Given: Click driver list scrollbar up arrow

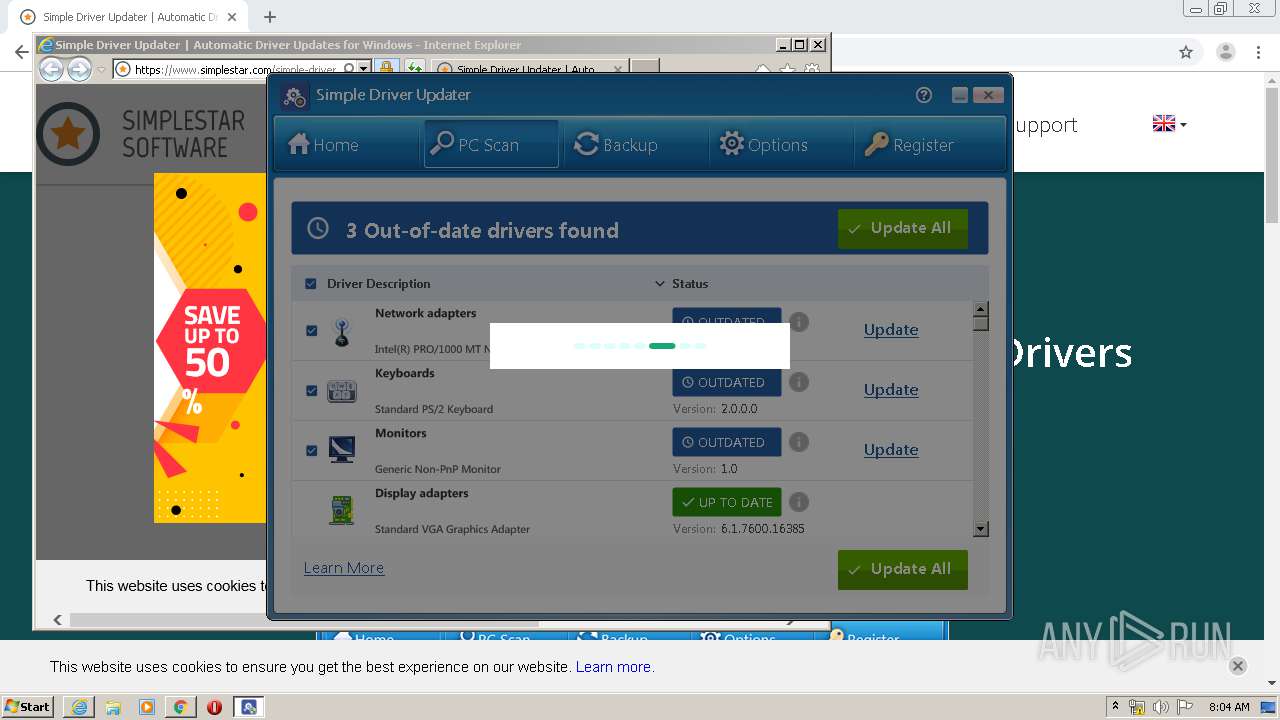Looking at the screenshot, I should [981, 309].
